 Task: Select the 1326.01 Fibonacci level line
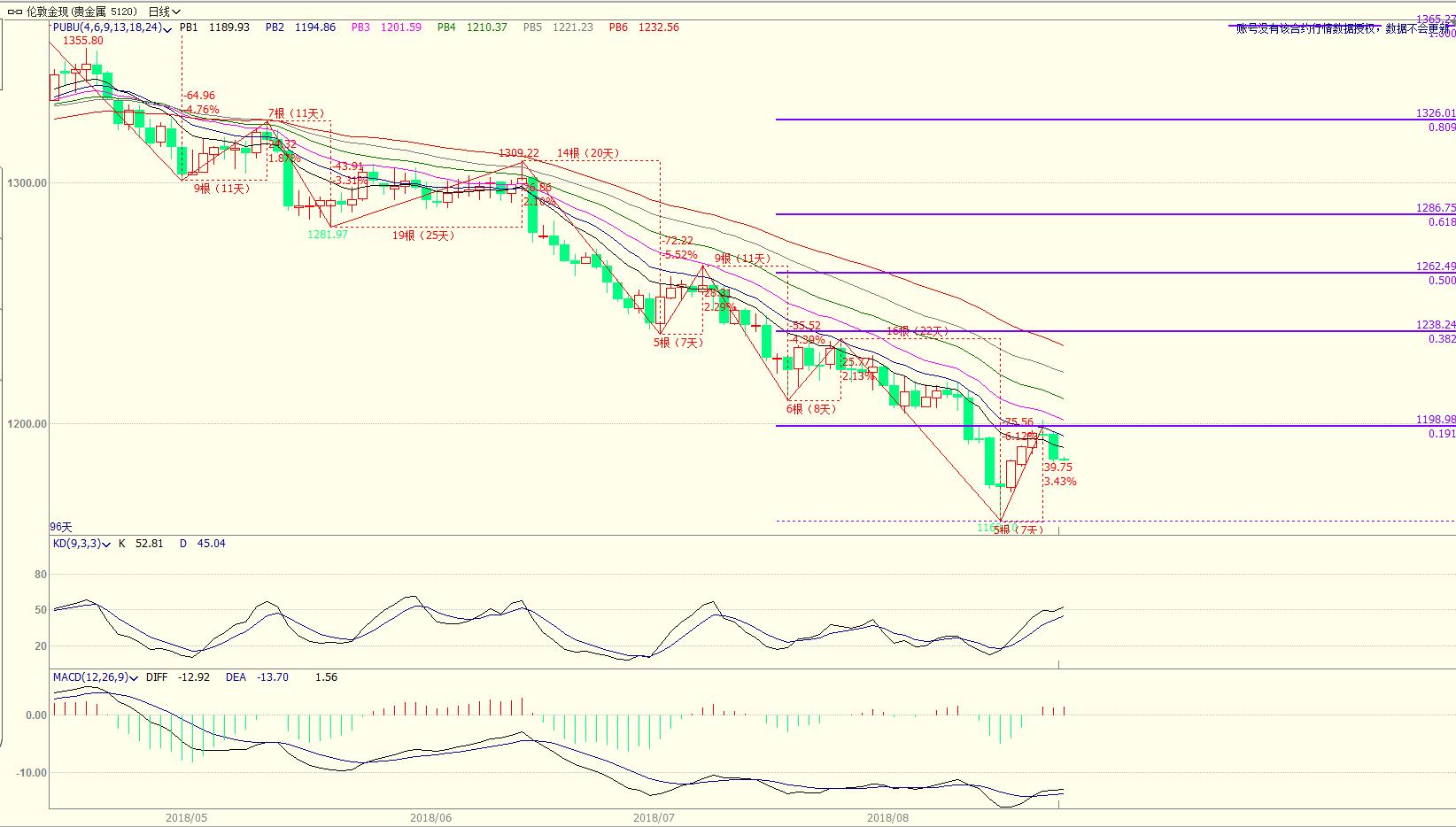coord(1116,120)
